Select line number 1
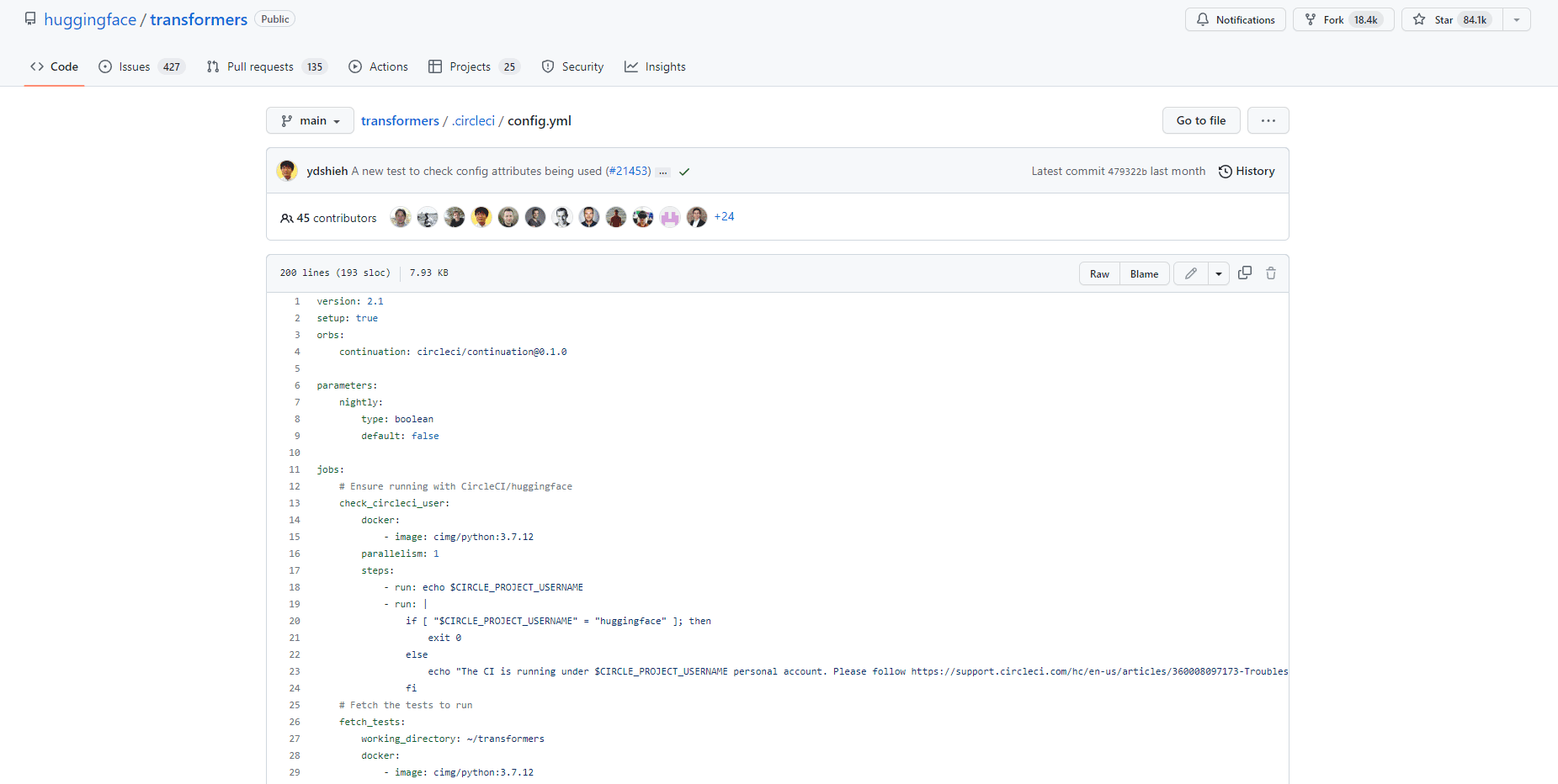Image resolution: width=1558 pixels, height=784 pixels. tap(297, 301)
